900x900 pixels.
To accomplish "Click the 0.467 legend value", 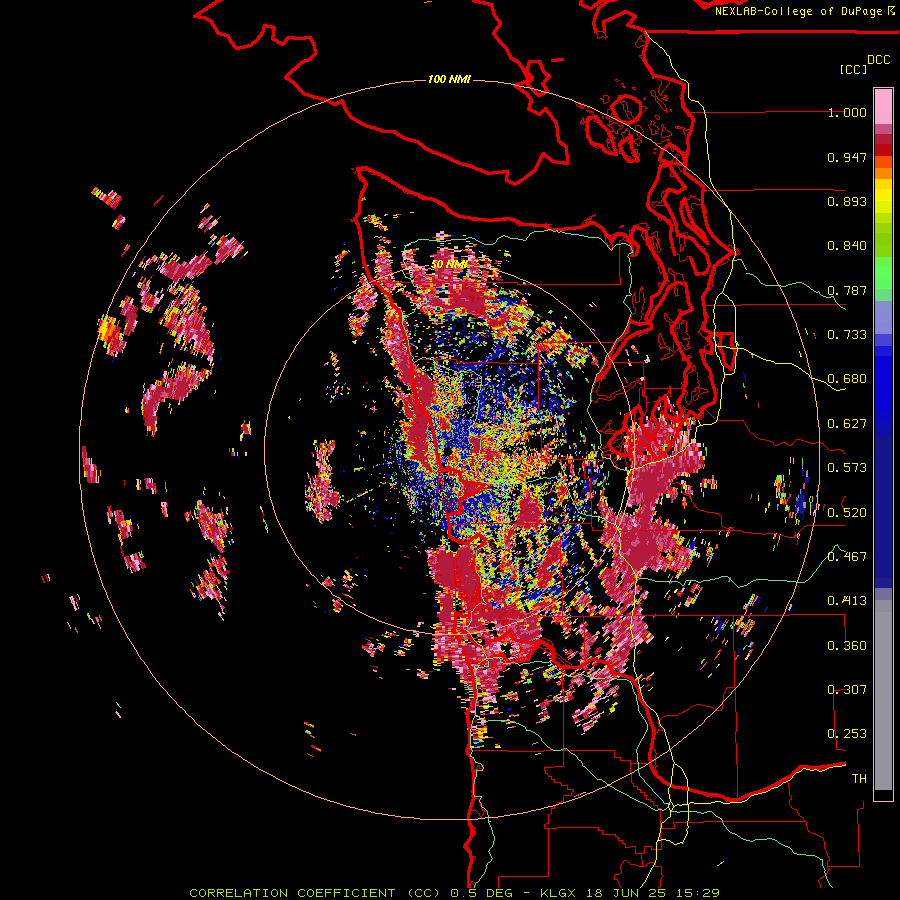I will tap(847, 557).
